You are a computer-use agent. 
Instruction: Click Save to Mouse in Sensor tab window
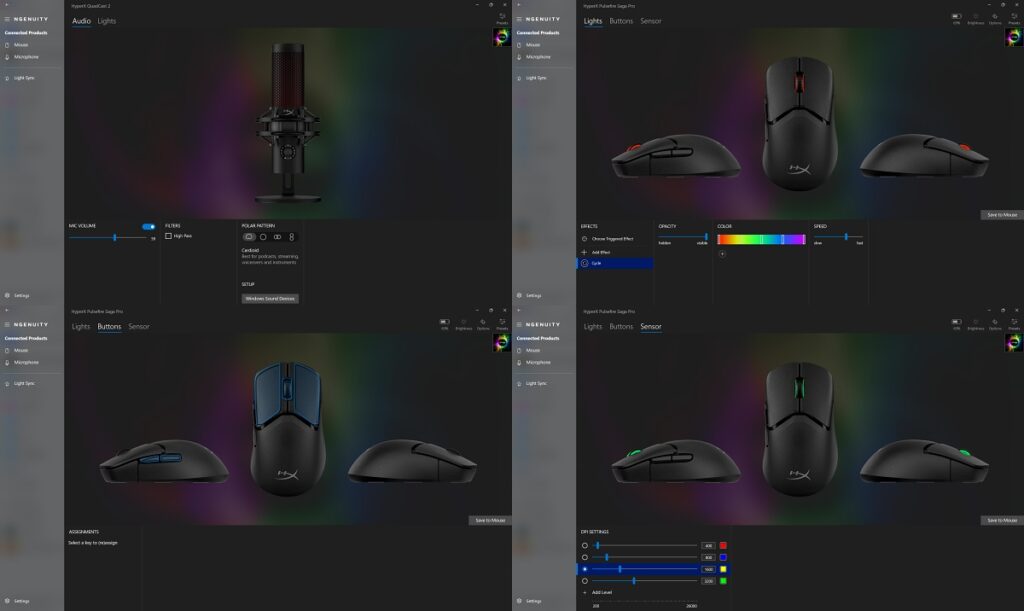coord(1002,520)
